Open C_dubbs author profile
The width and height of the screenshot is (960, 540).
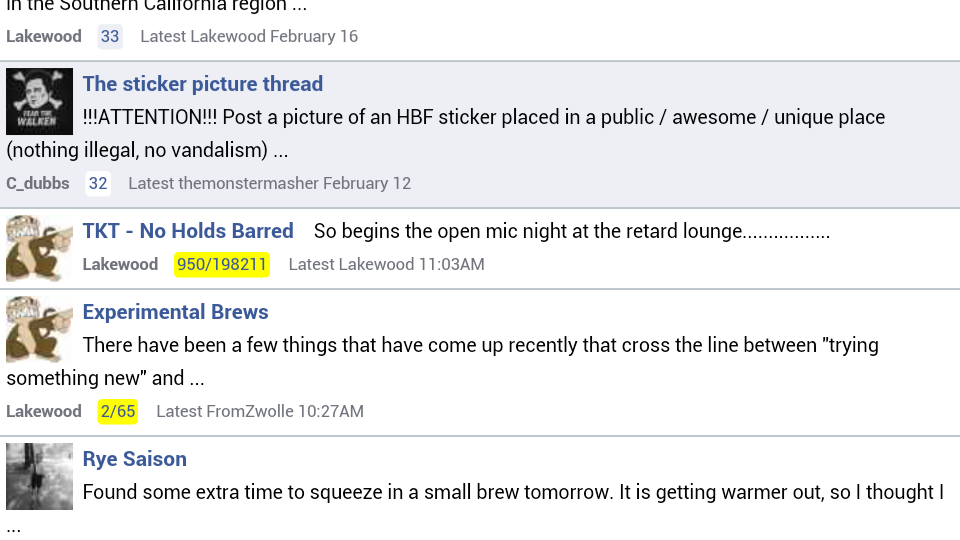click(38, 183)
